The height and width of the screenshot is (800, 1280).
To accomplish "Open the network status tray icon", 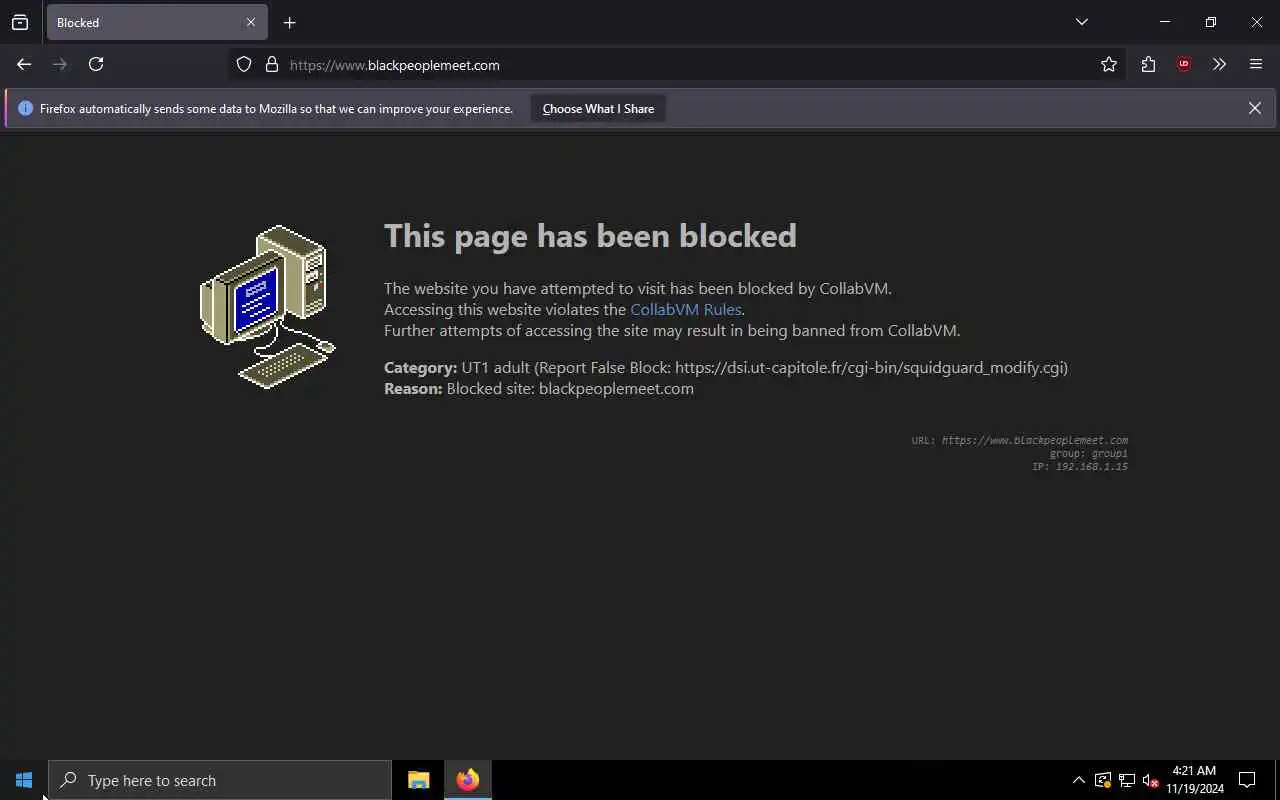I will click(x=1127, y=780).
